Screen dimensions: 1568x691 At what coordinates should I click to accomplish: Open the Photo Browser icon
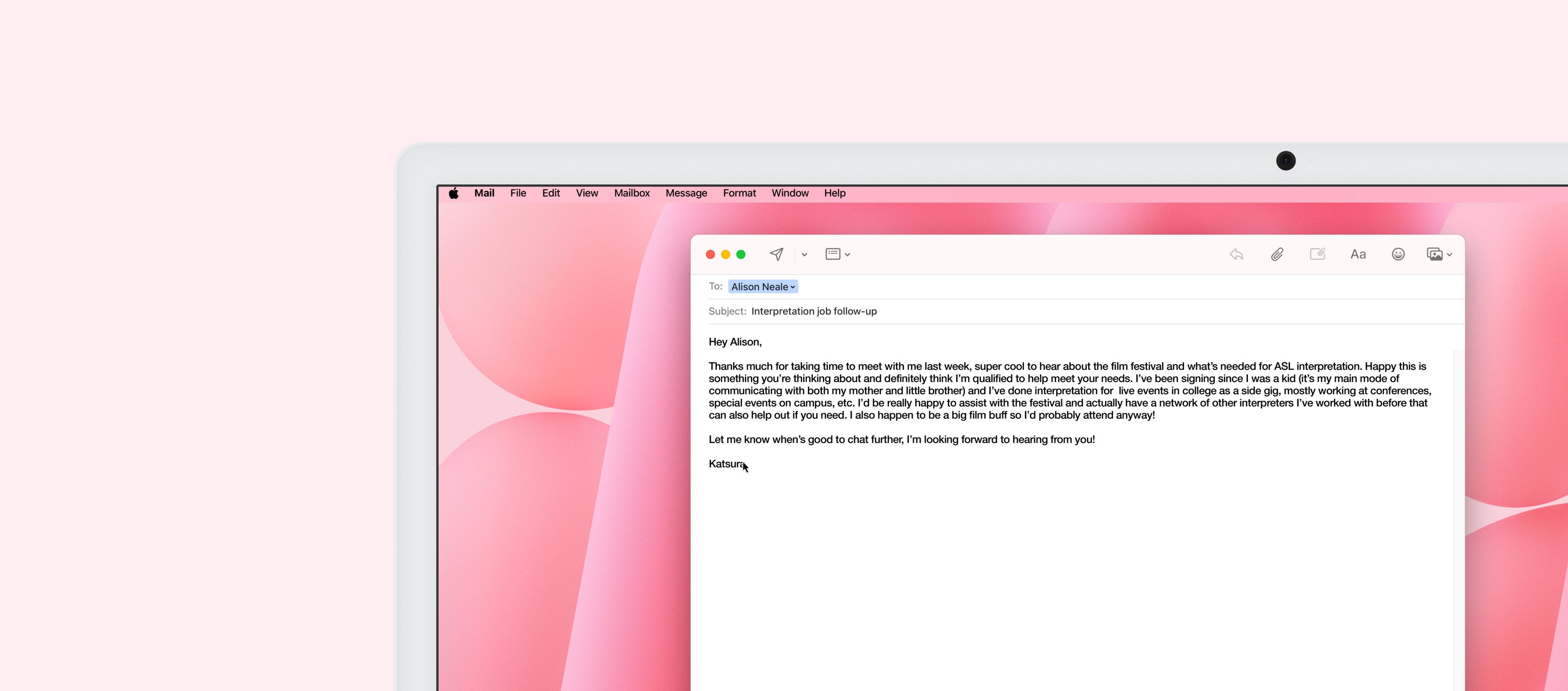(1434, 254)
